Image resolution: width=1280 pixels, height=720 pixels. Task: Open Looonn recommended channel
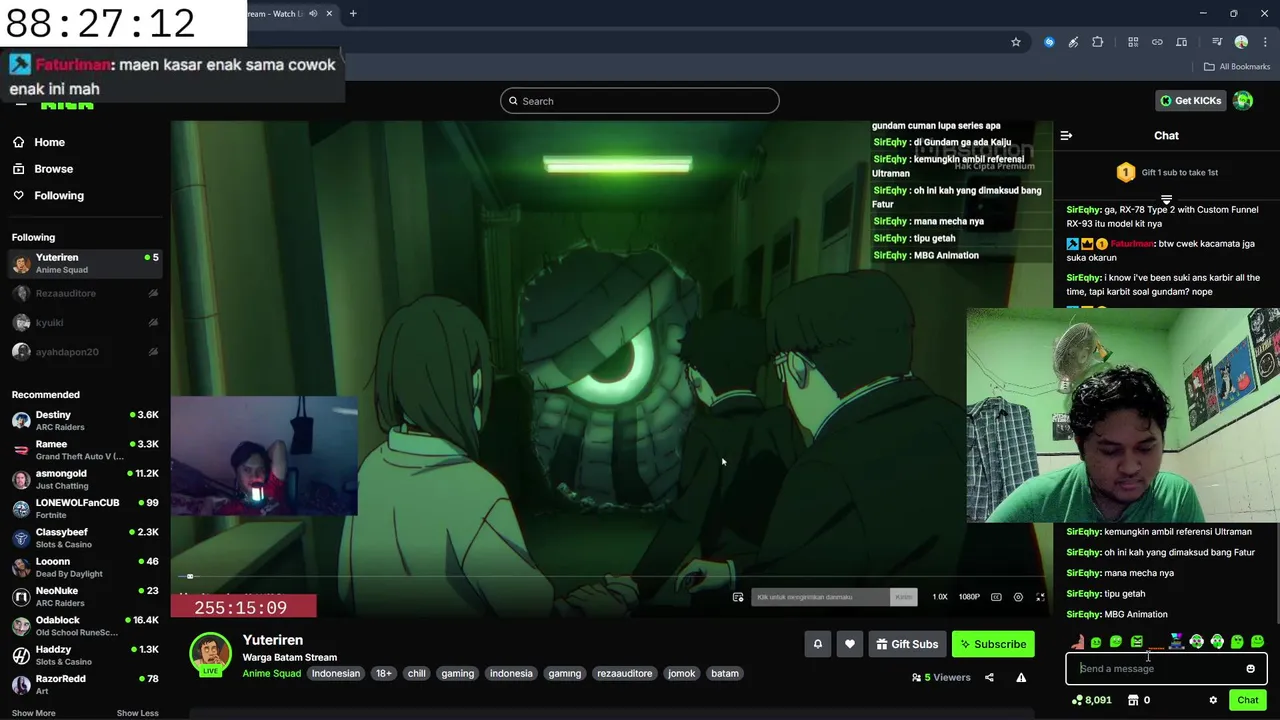pos(85,567)
